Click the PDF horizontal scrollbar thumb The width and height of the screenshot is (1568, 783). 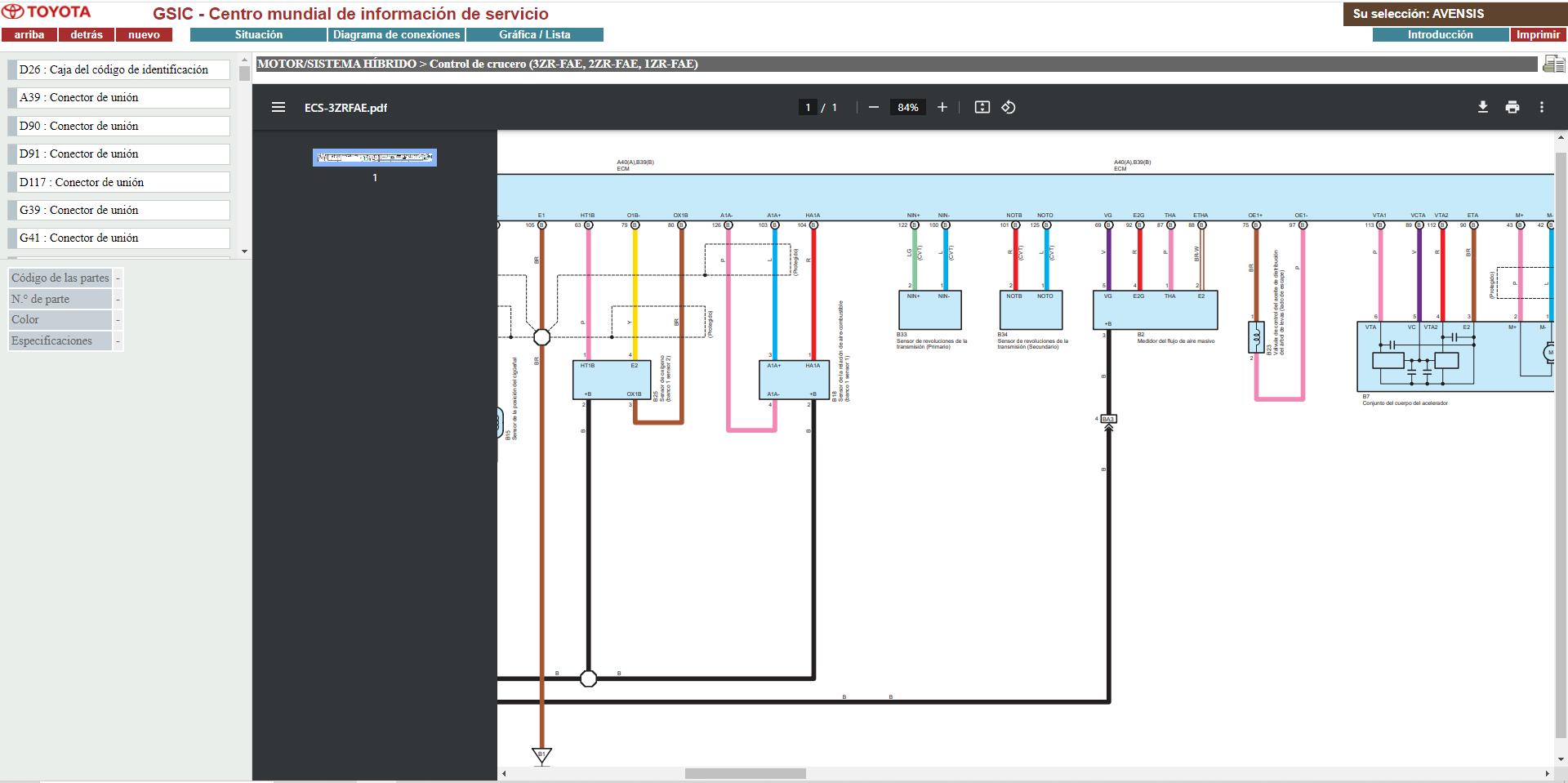745,773
